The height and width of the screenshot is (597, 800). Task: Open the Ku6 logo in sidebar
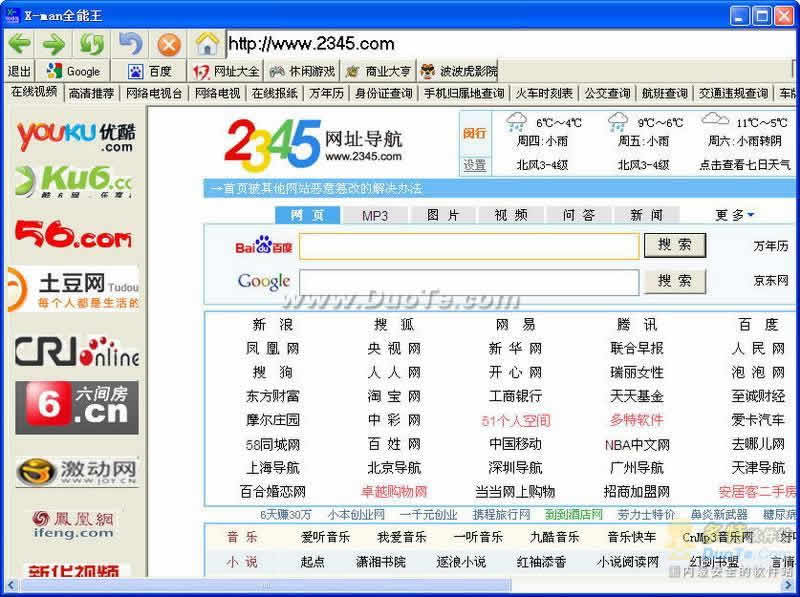click(74, 180)
